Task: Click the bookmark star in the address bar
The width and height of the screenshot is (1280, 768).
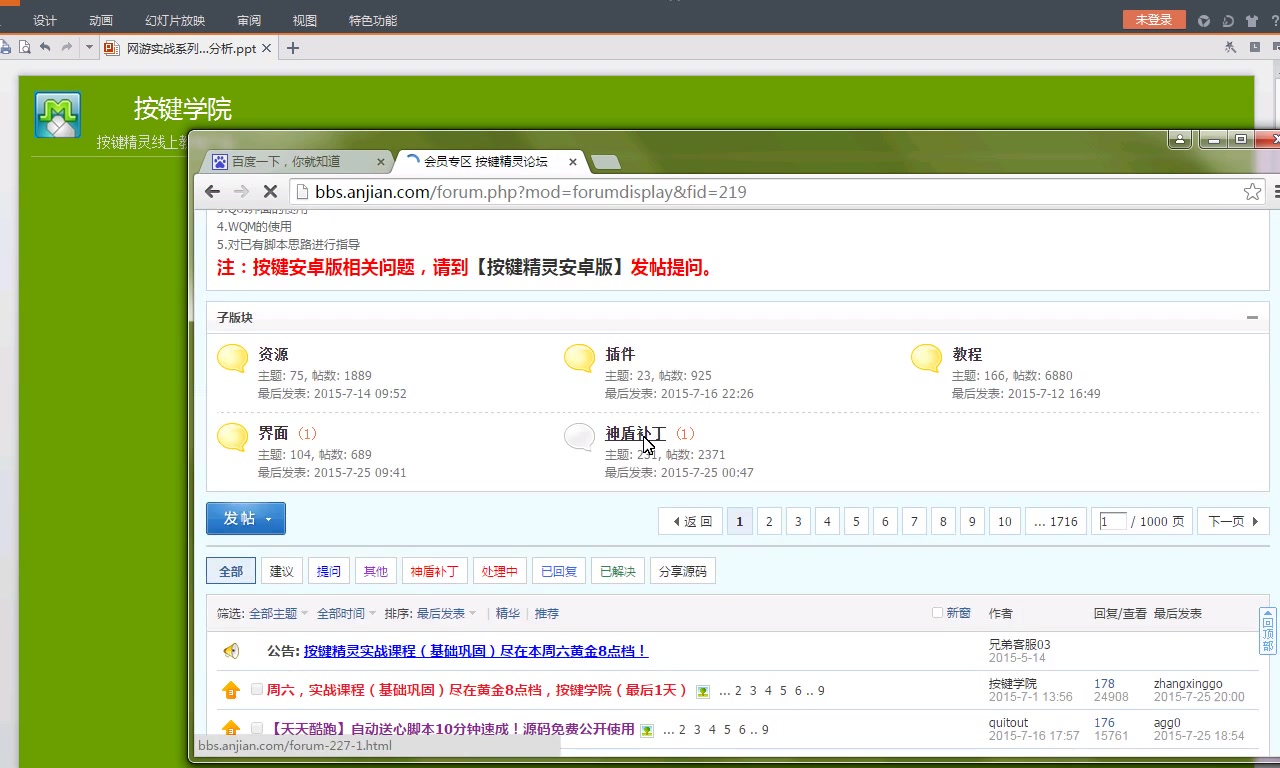Action: click(1251, 191)
